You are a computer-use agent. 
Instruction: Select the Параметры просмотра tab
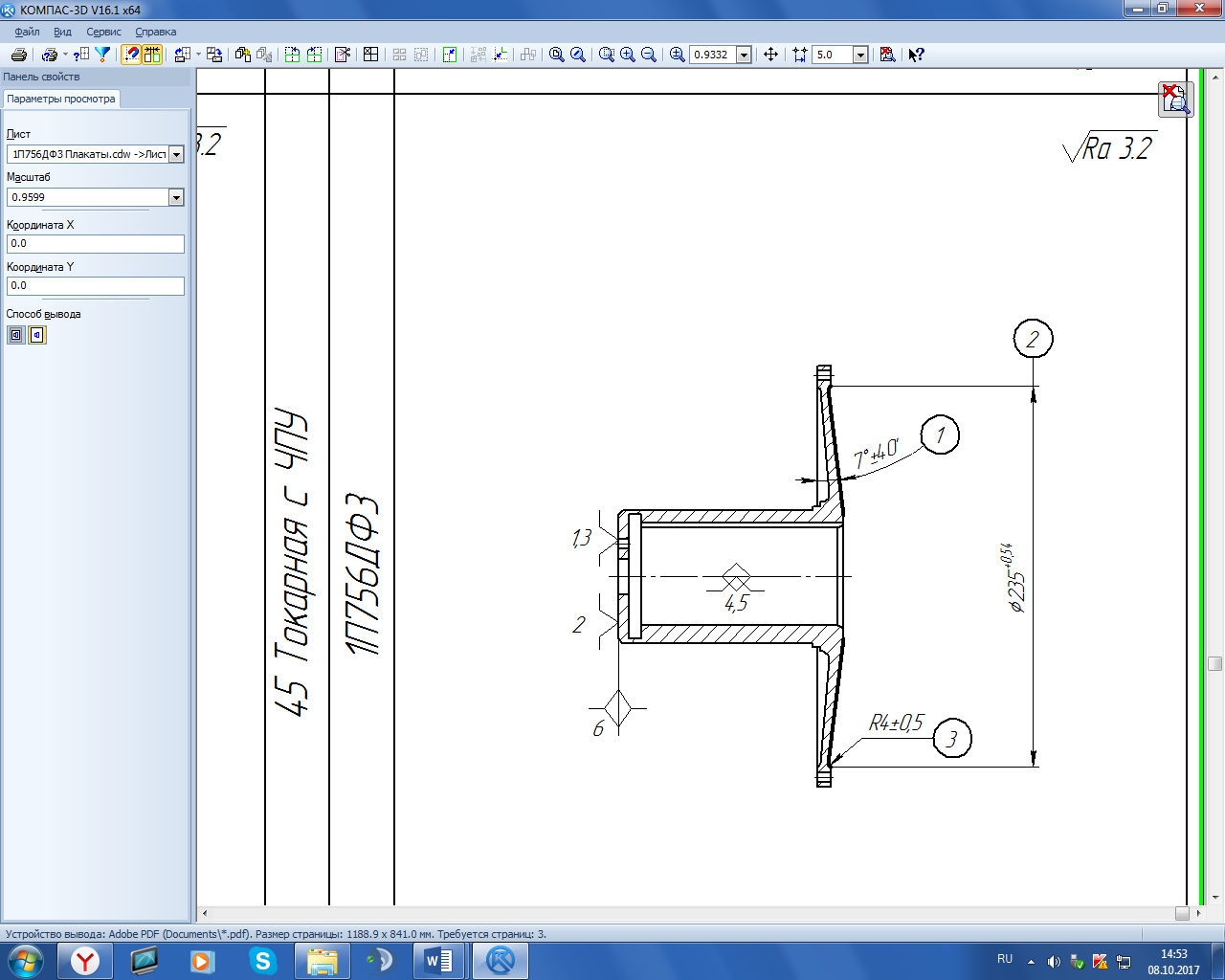pyautogui.click(x=61, y=99)
